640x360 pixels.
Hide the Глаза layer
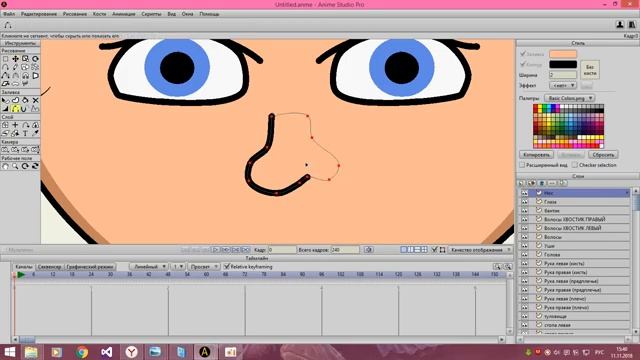click(524, 202)
